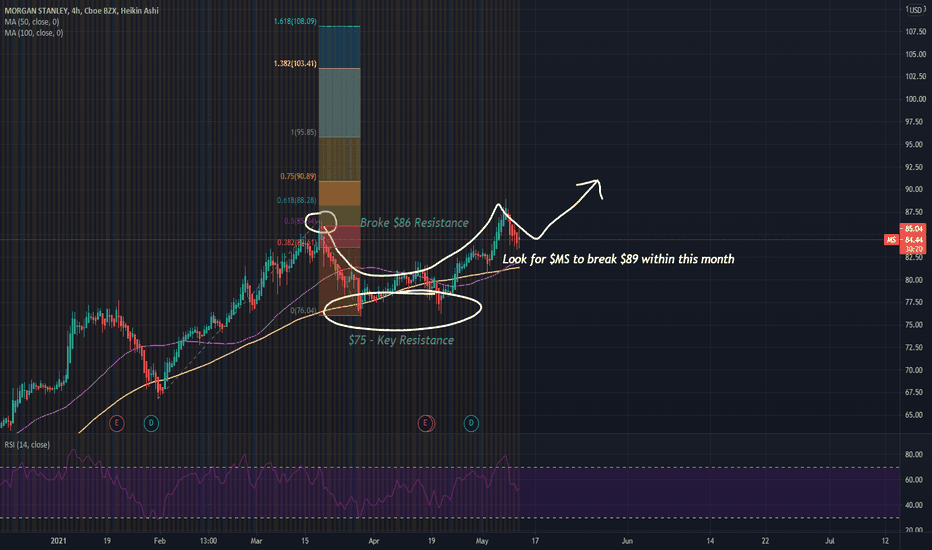Click the 1.382(103.41) Fibonacci level label

[x=295, y=64]
